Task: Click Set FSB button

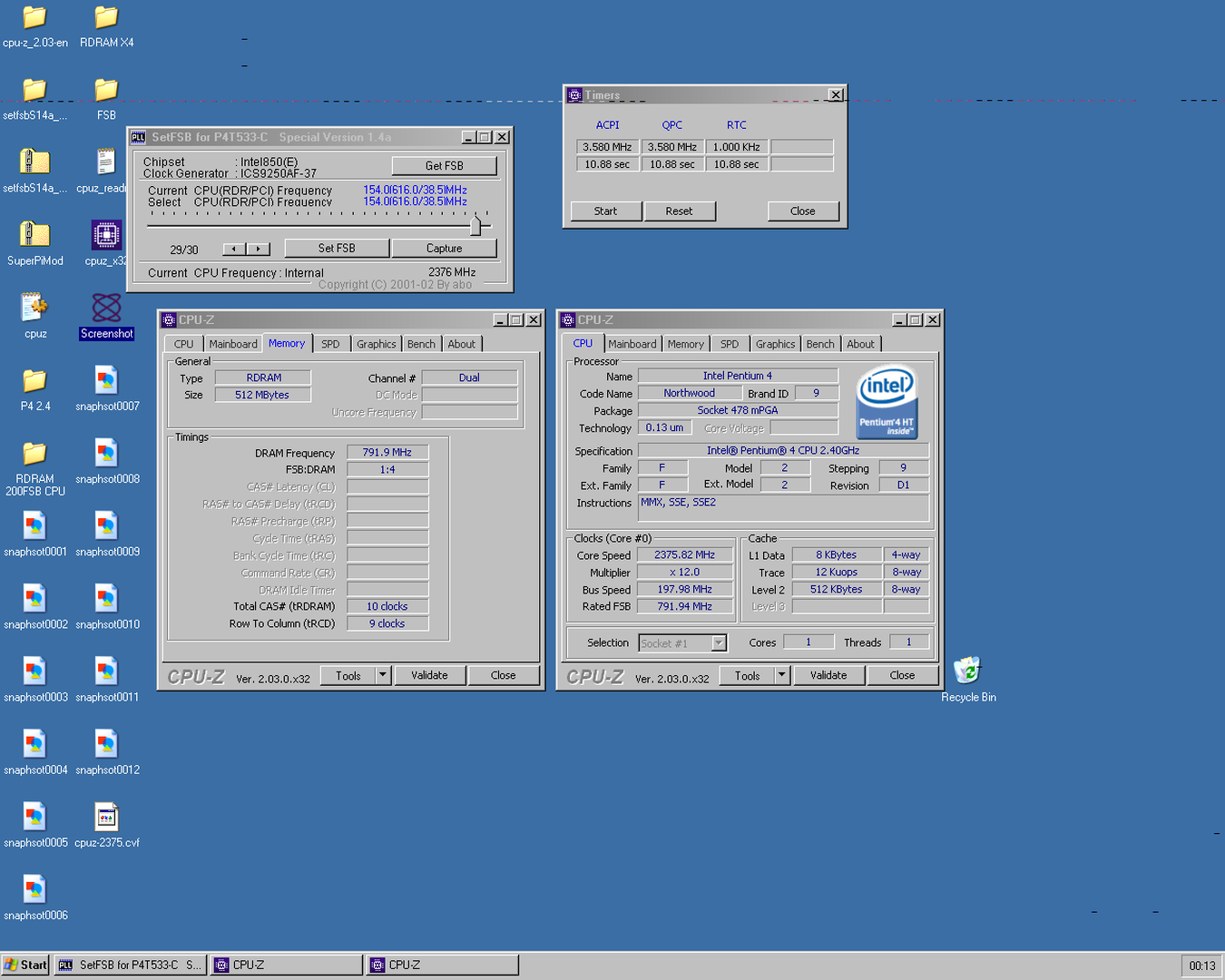Action: point(337,248)
